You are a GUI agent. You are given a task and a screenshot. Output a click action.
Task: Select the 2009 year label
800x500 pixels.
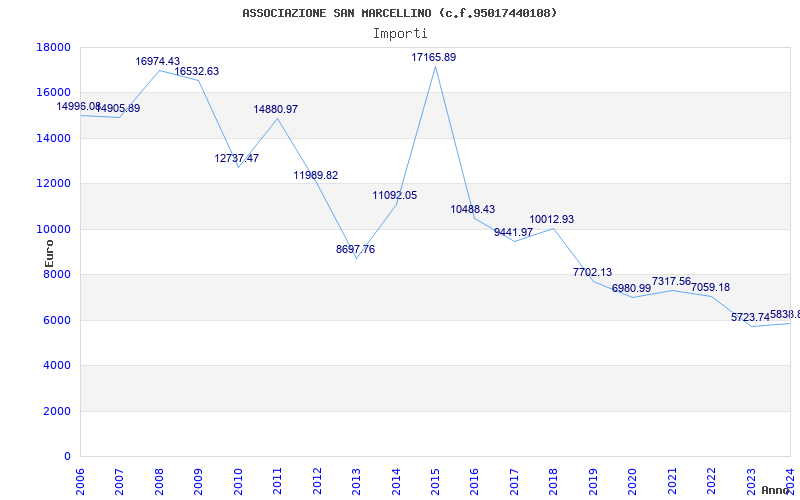click(x=198, y=481)
